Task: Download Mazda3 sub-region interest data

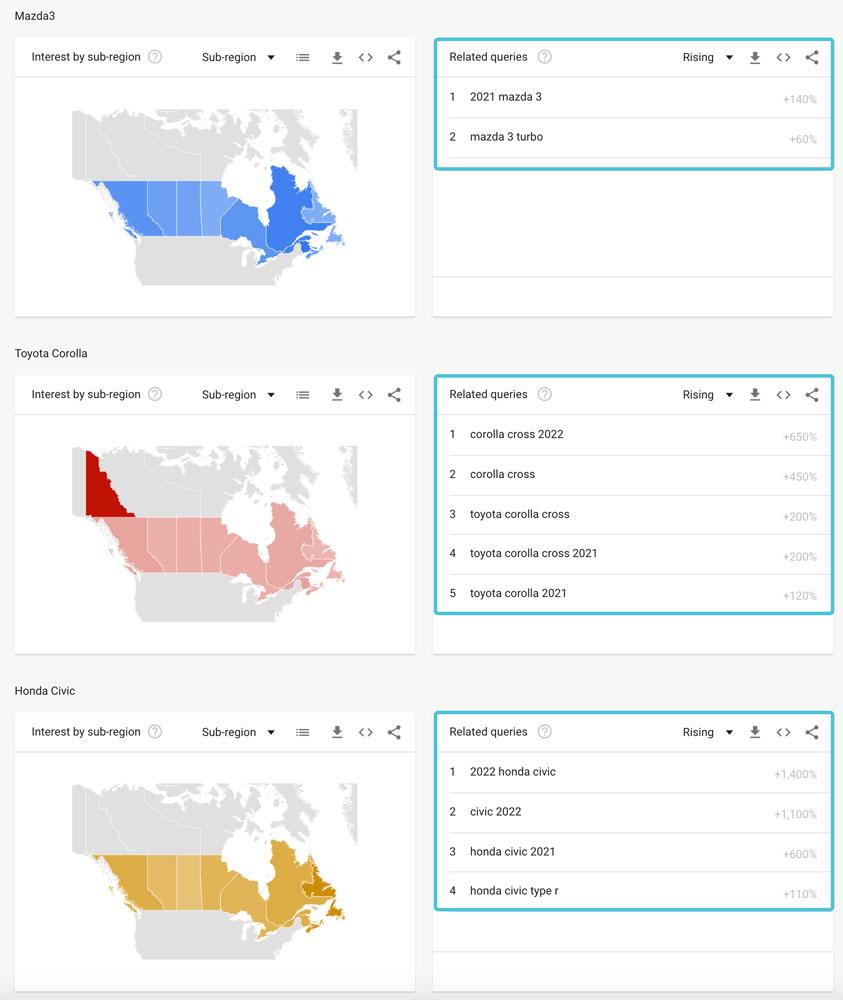Action: (x=337, y=58)
